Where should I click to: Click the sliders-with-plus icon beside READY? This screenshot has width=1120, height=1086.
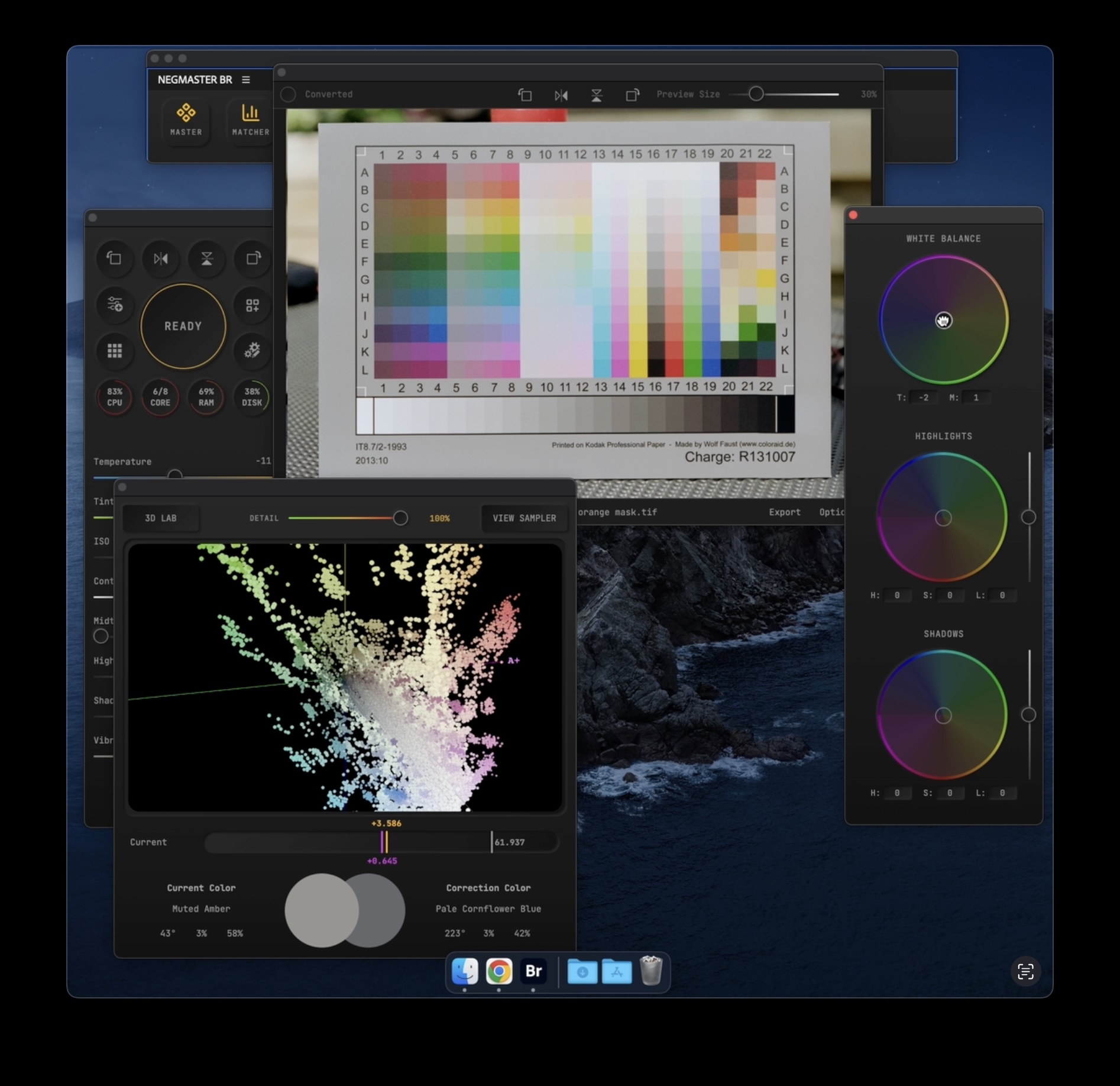(x=115, y=305)
